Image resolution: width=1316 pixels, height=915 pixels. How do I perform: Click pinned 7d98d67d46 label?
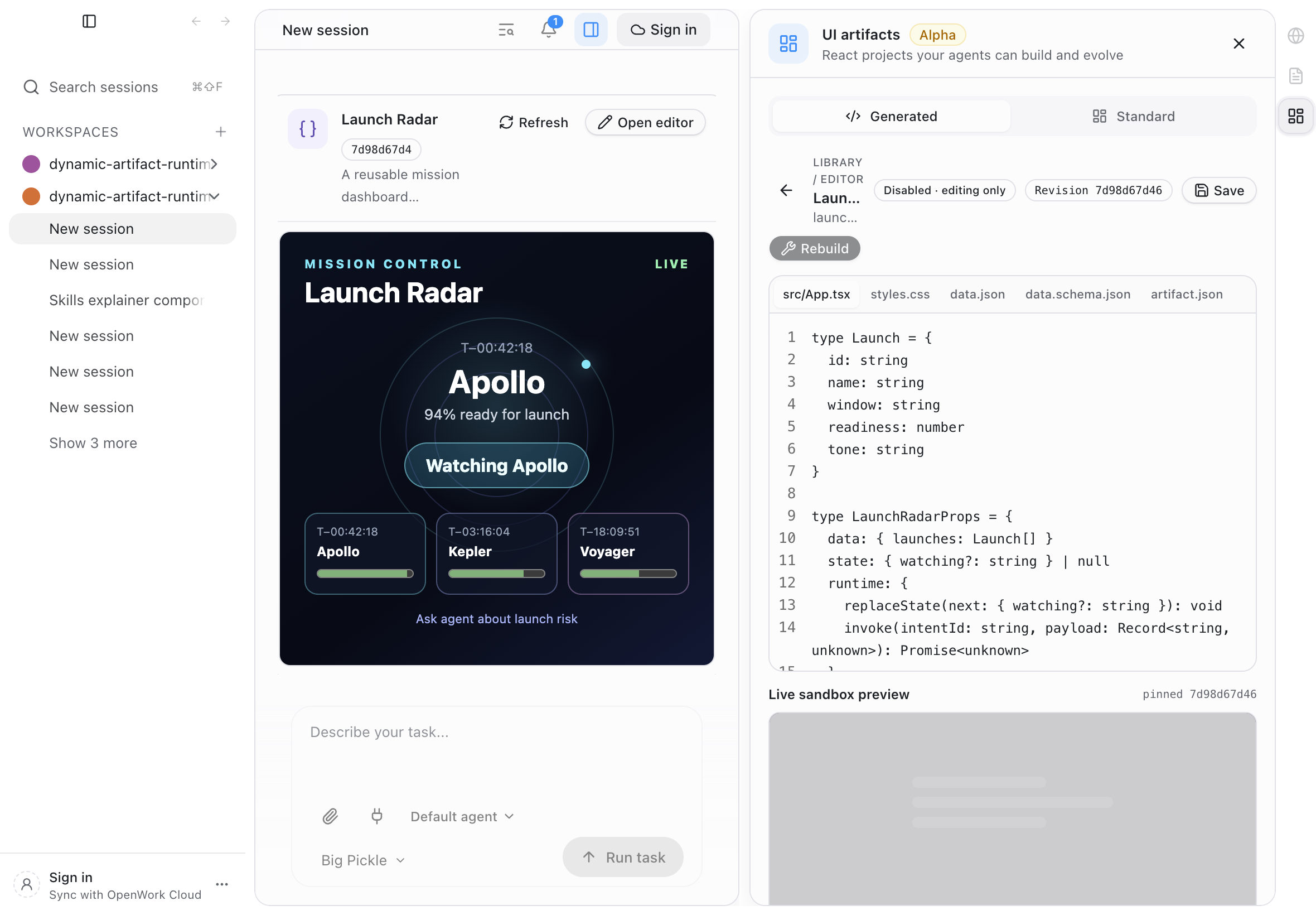click(x=1198, y=694)
